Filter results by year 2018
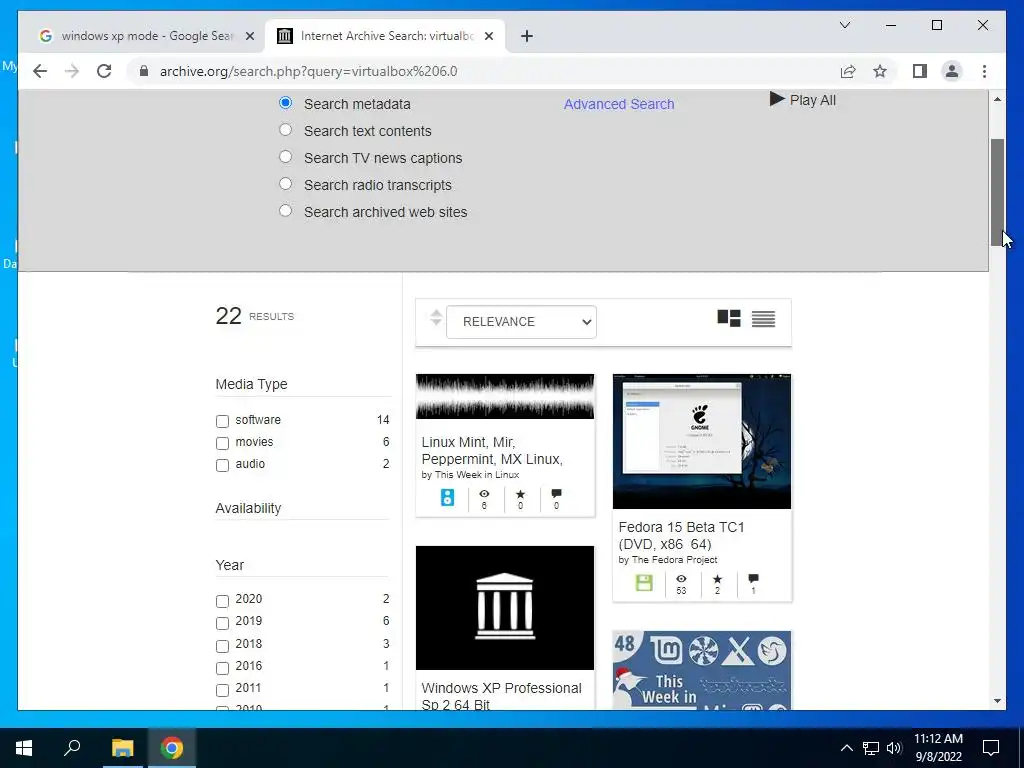Screen dimensions: 1024x768 [223, 646]
